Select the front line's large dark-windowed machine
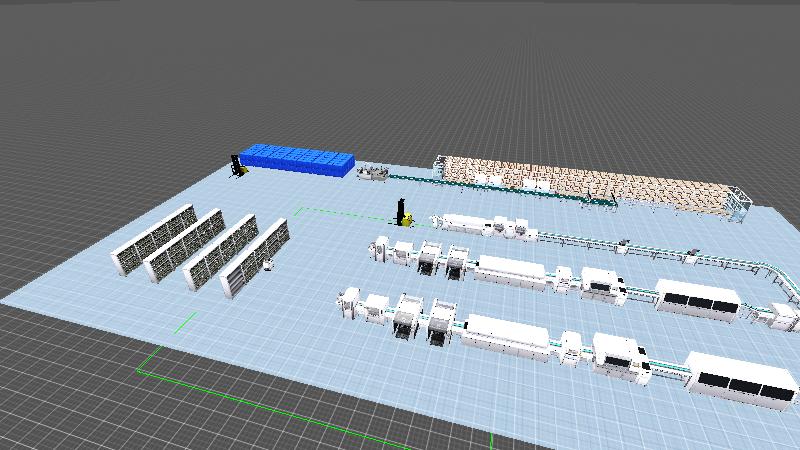 point(742,374)
